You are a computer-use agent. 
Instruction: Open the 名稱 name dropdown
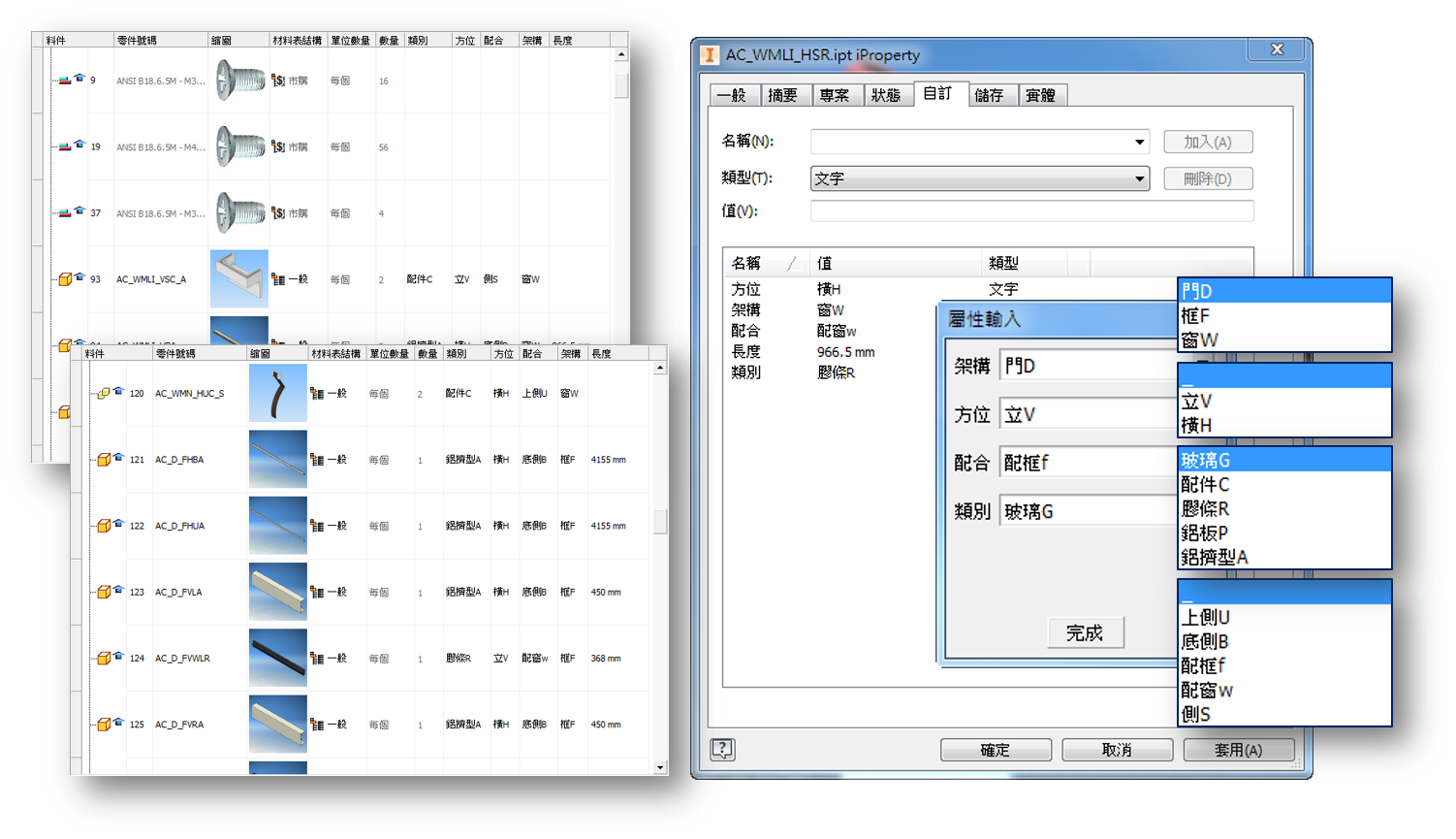(x=1139, y=143)
